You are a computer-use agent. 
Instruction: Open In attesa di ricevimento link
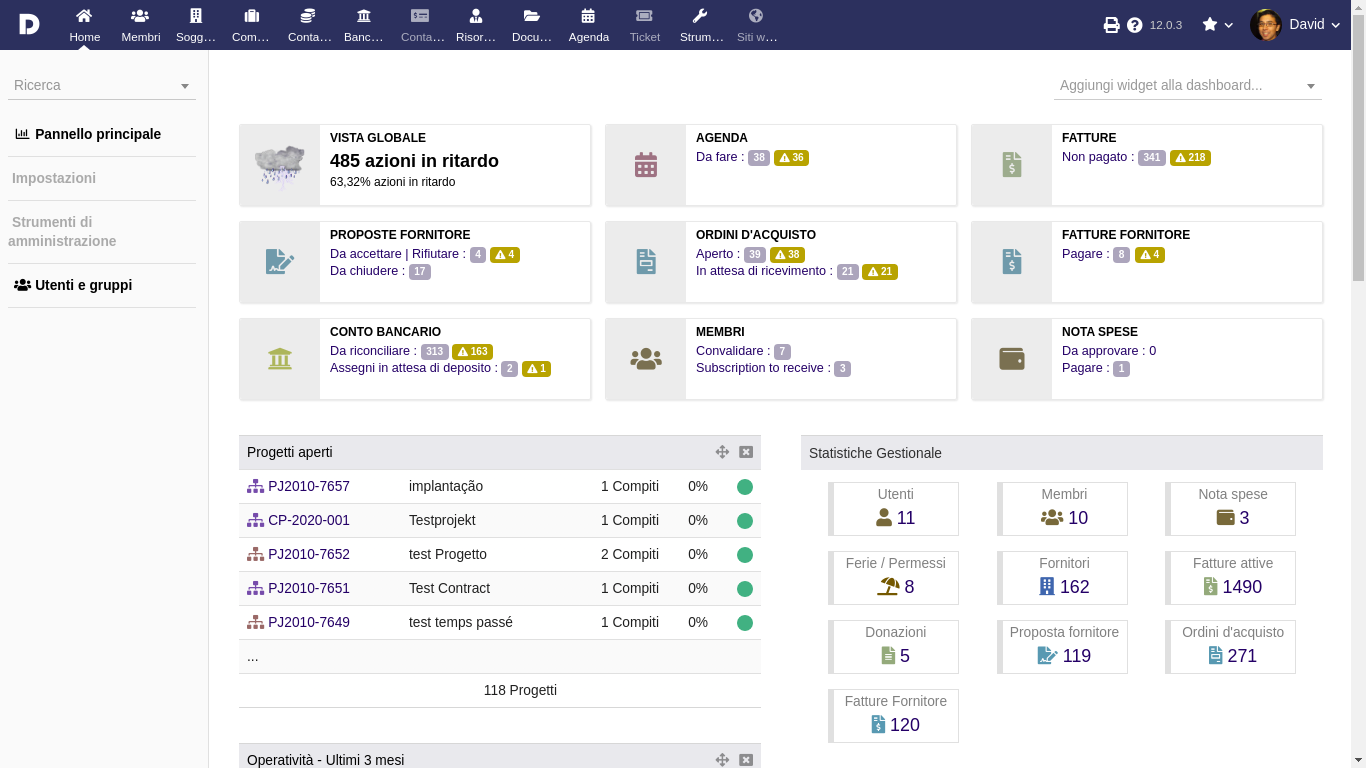[x=764, y=271]
